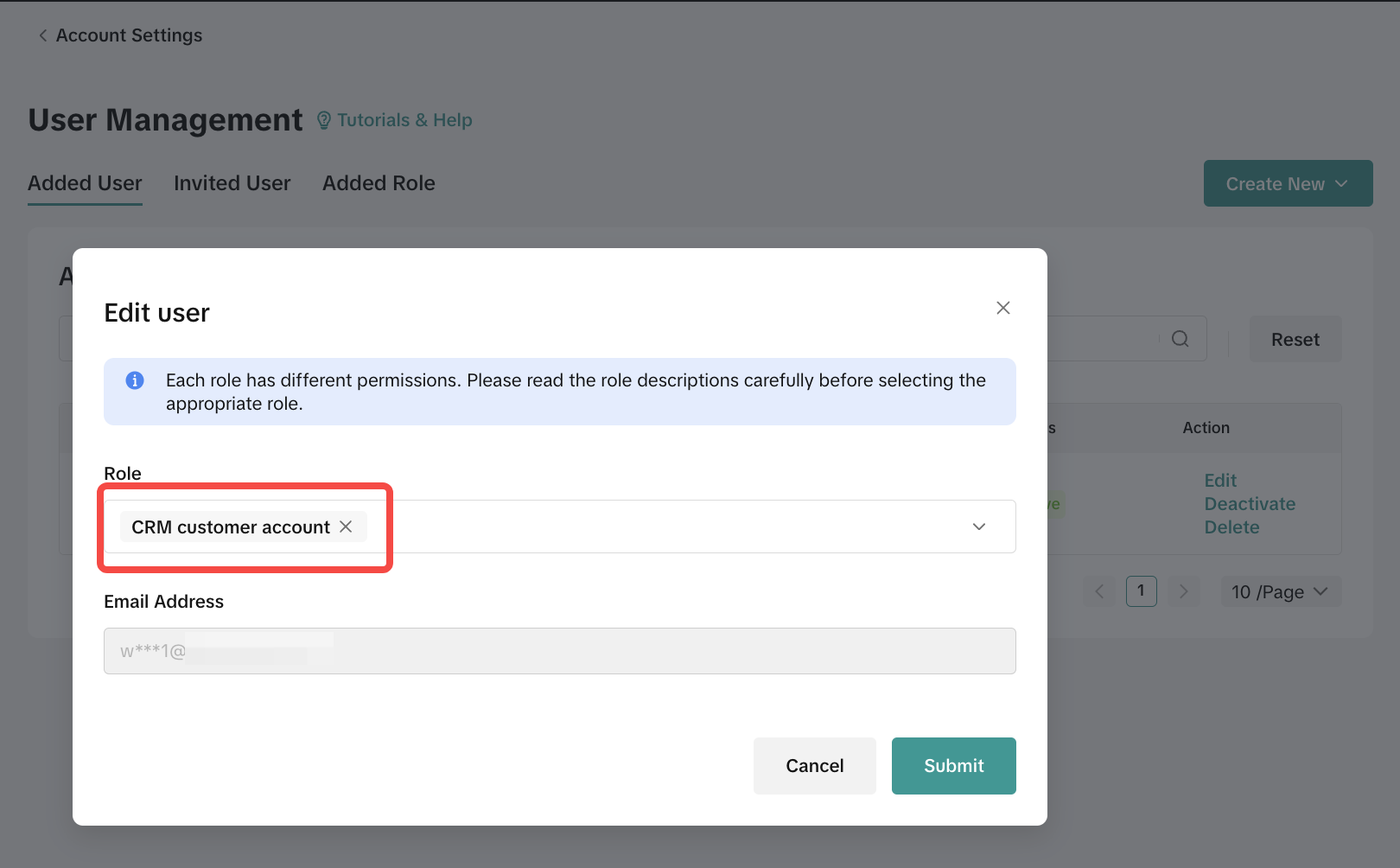Viewport: 1400px width, 868px height.
Task: Click the Reset button
Action: (x=1295, y=340)
